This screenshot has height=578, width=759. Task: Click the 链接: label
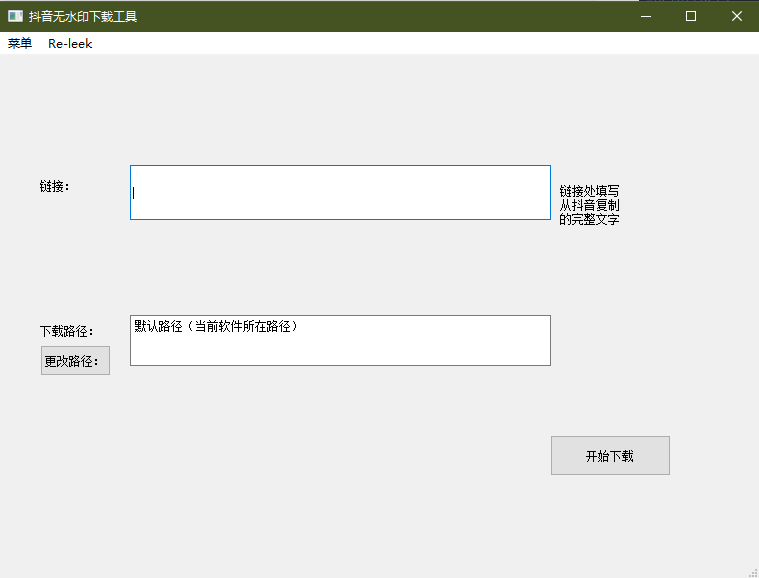coord(54,186)
